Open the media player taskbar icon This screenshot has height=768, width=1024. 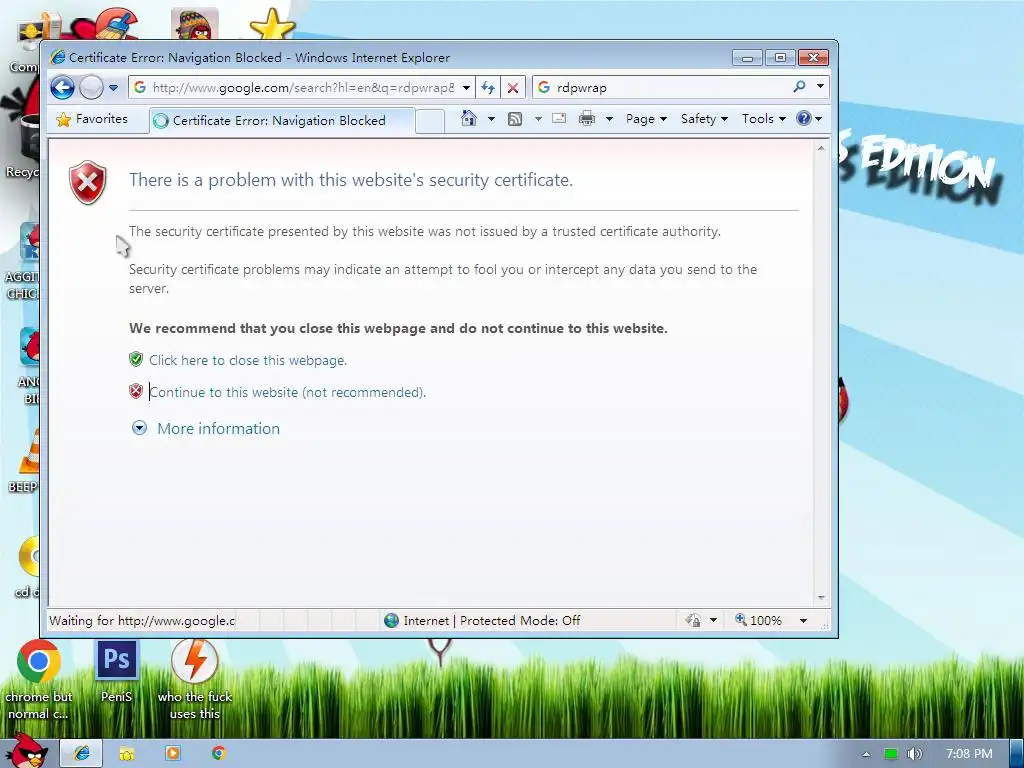click(x=173, y=754)
